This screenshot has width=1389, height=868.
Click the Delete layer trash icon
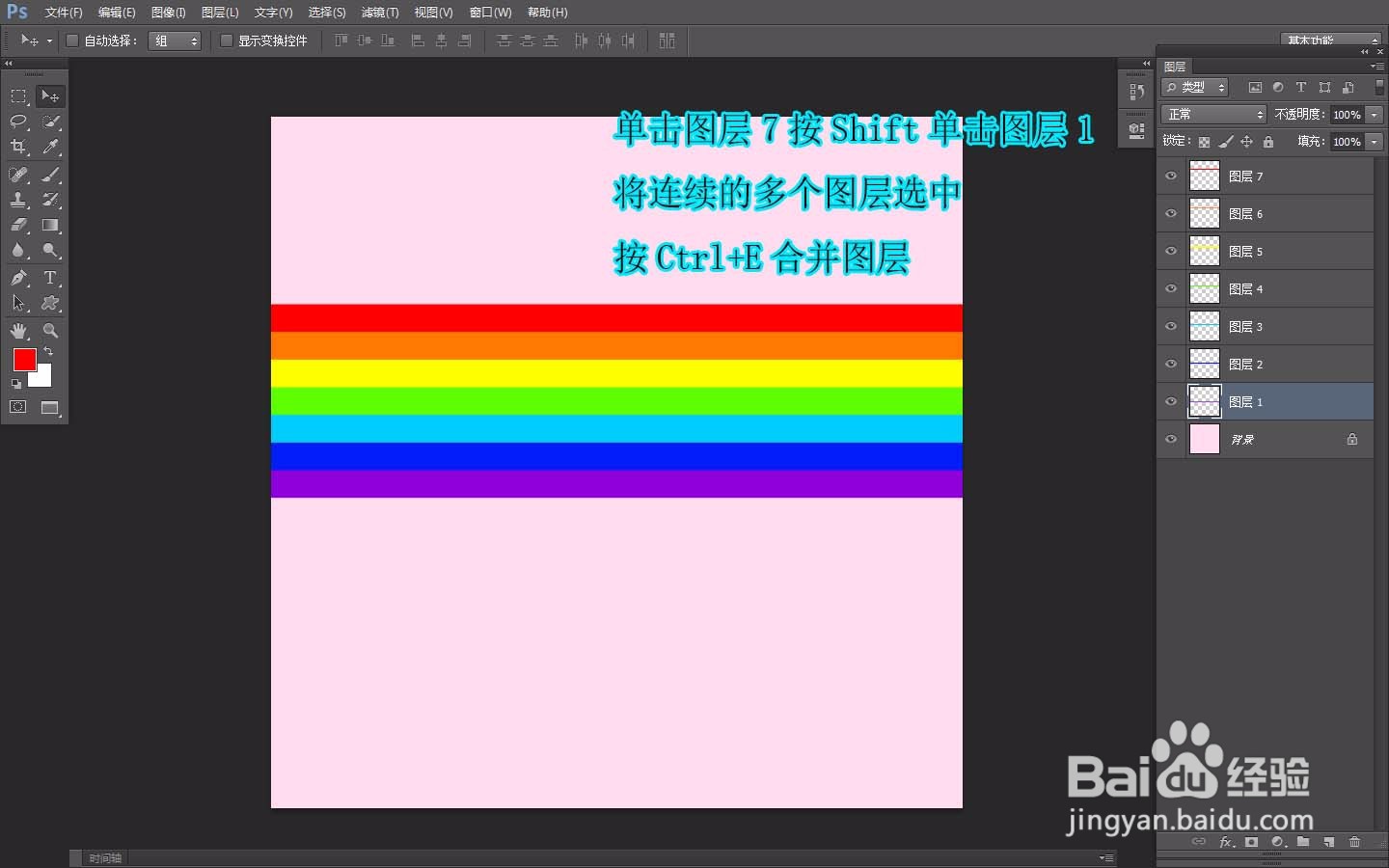pos(1354,841)
